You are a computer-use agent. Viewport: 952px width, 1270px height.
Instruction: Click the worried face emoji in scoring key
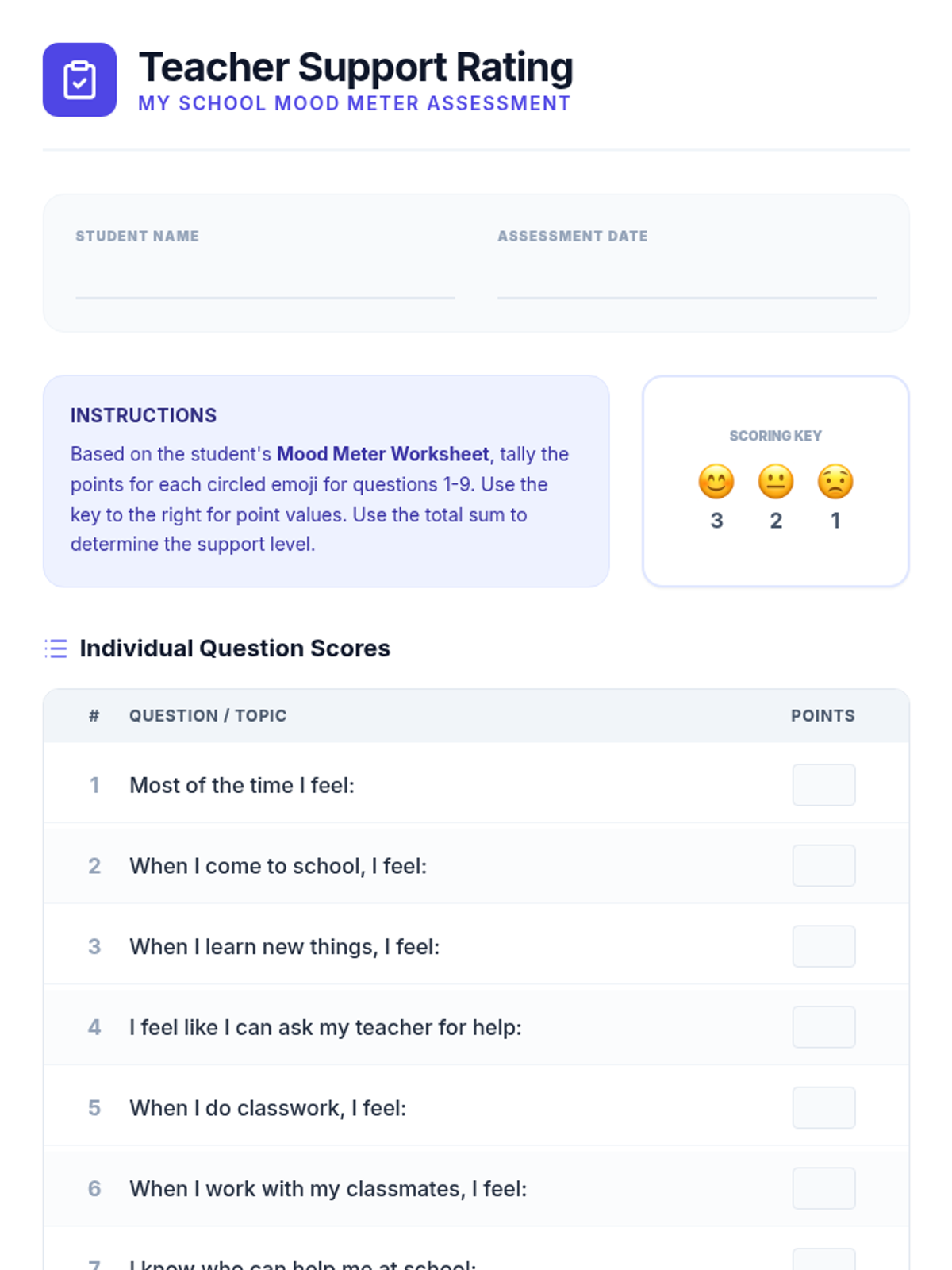coord(835,482)
